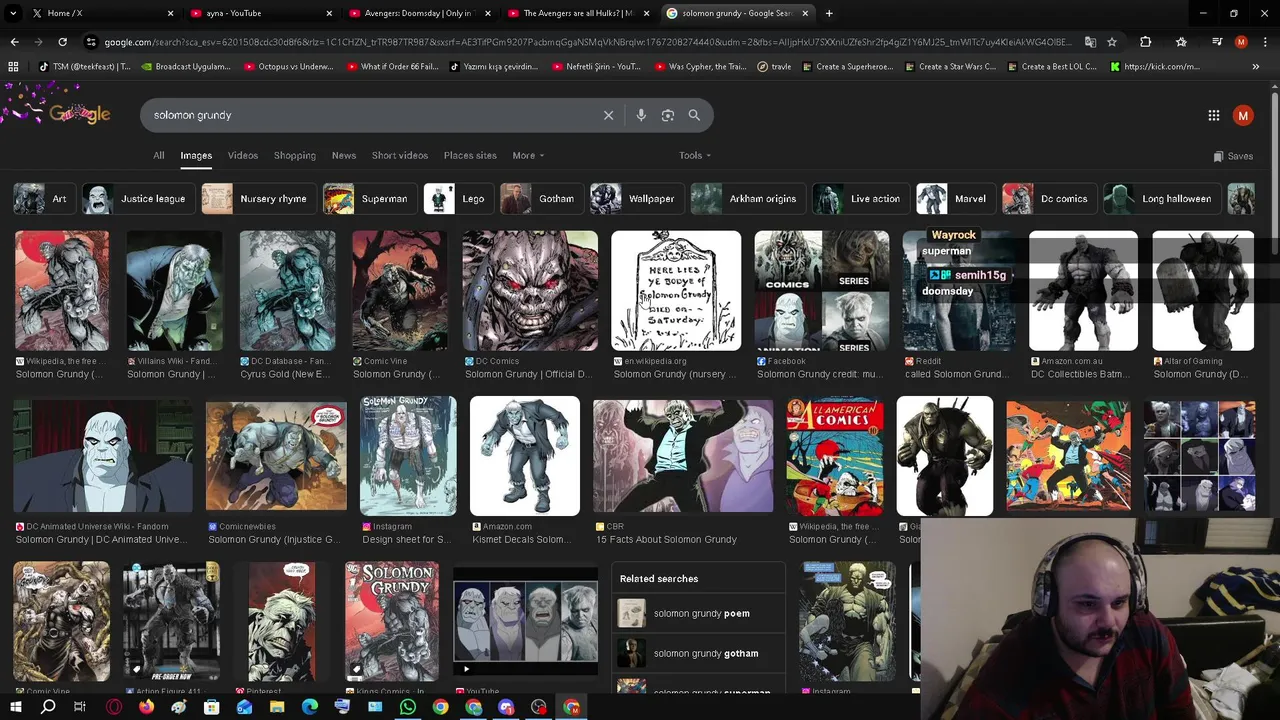The height and width of the screenshot is (720, 1280).
Task: Open the kick.com bookmark
Action: coord(1154,66)
